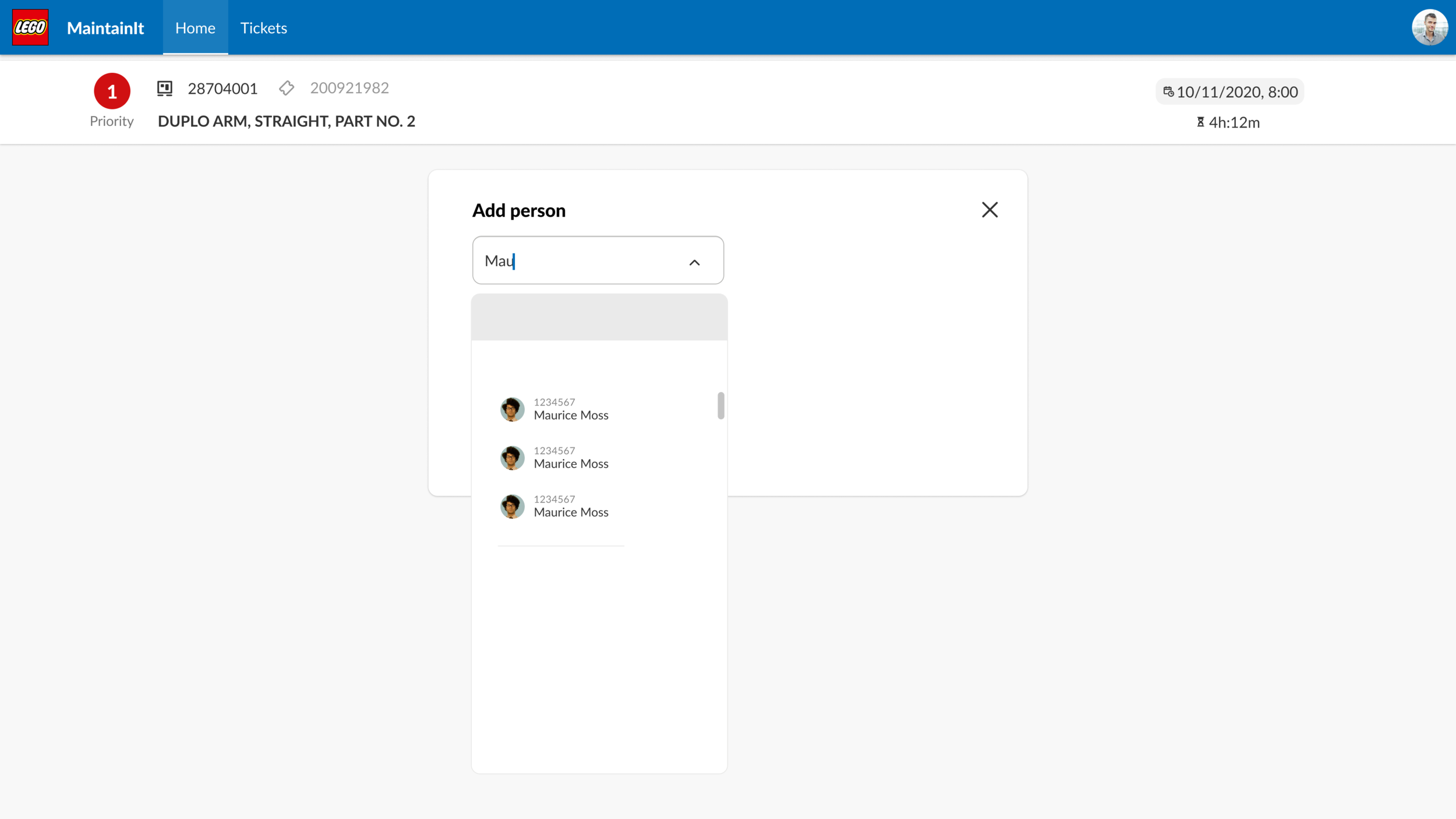Open the user profile avatar
The width and height of the screenshot is (1456, 819).
[x=1429, y=27]
